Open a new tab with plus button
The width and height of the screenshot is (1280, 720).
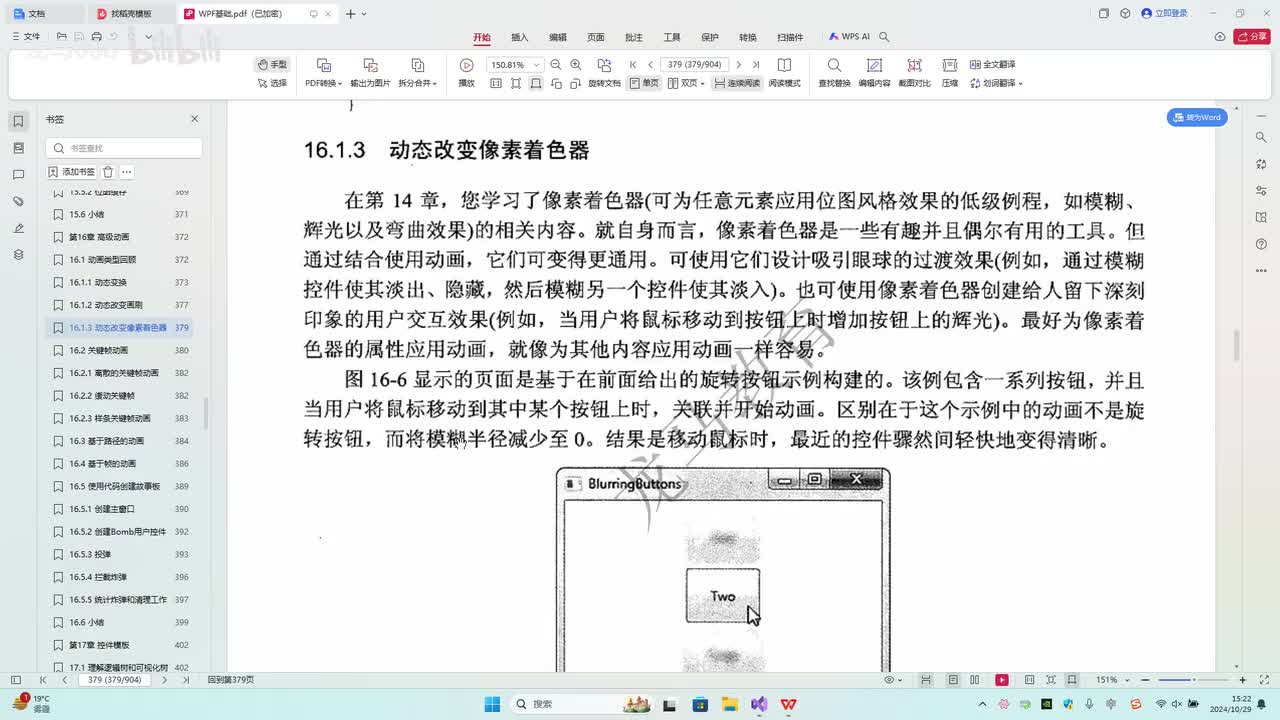tap(350, 14)
